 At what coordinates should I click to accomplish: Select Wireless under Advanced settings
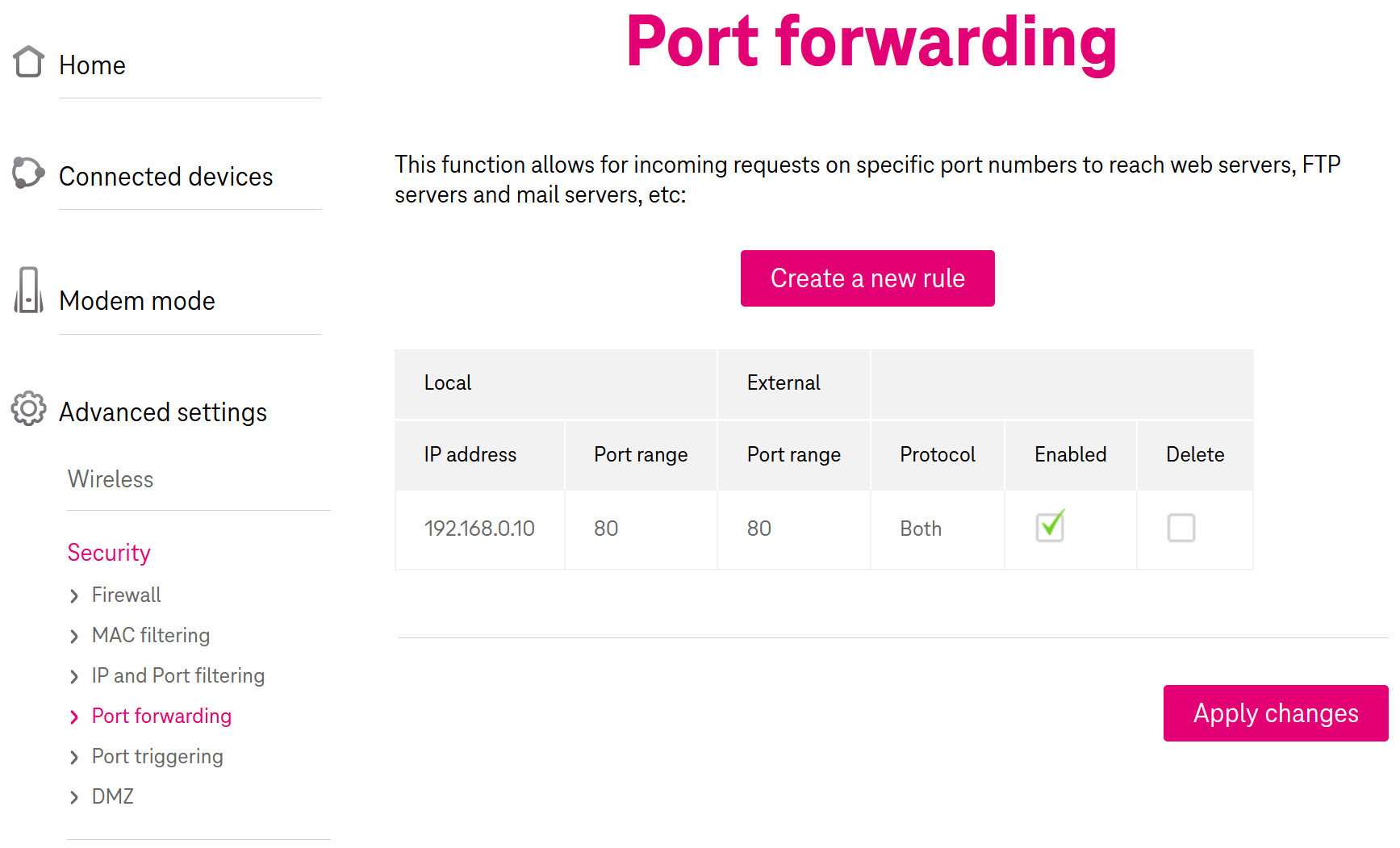tap(110, 479)
